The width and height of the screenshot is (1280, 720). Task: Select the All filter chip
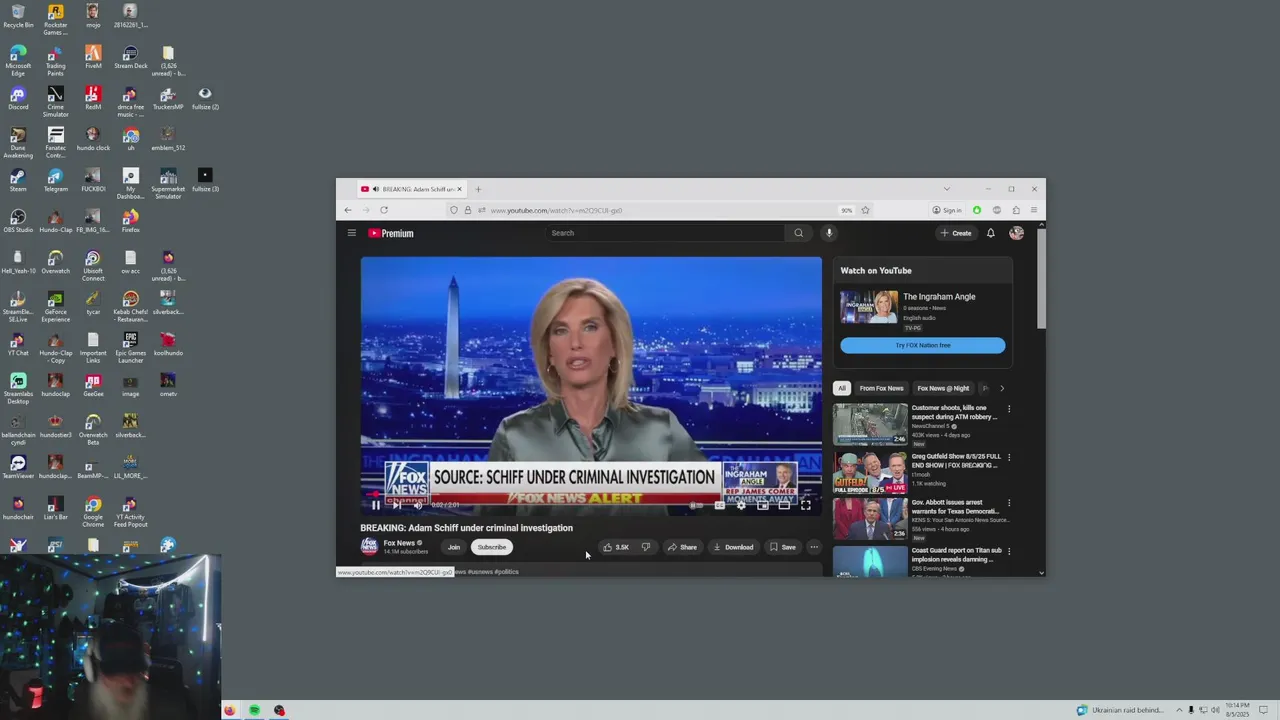click(842, 388)
